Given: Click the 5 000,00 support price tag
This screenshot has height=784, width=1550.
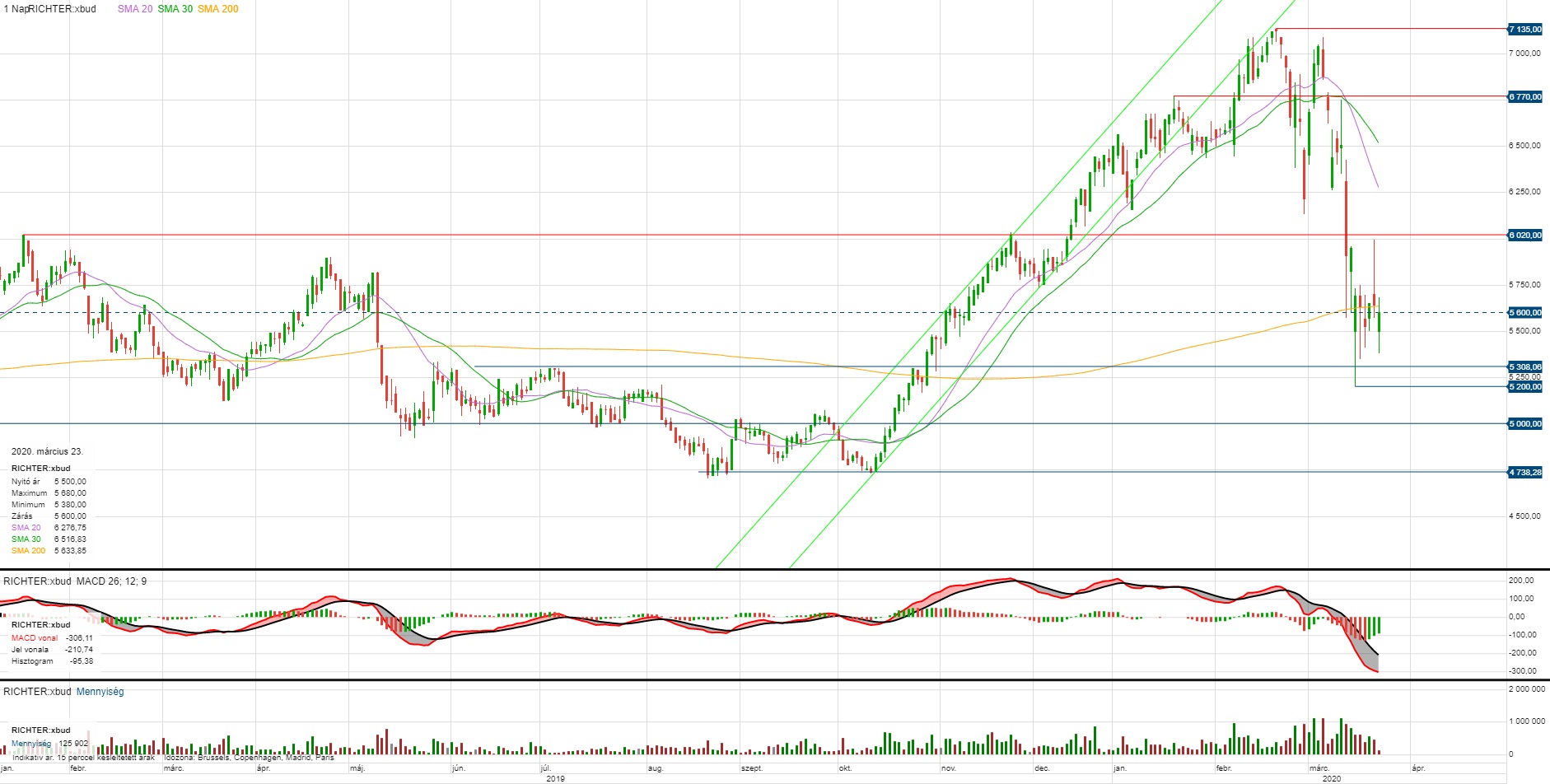Looking at the screenshot, I should [1525, 424].
